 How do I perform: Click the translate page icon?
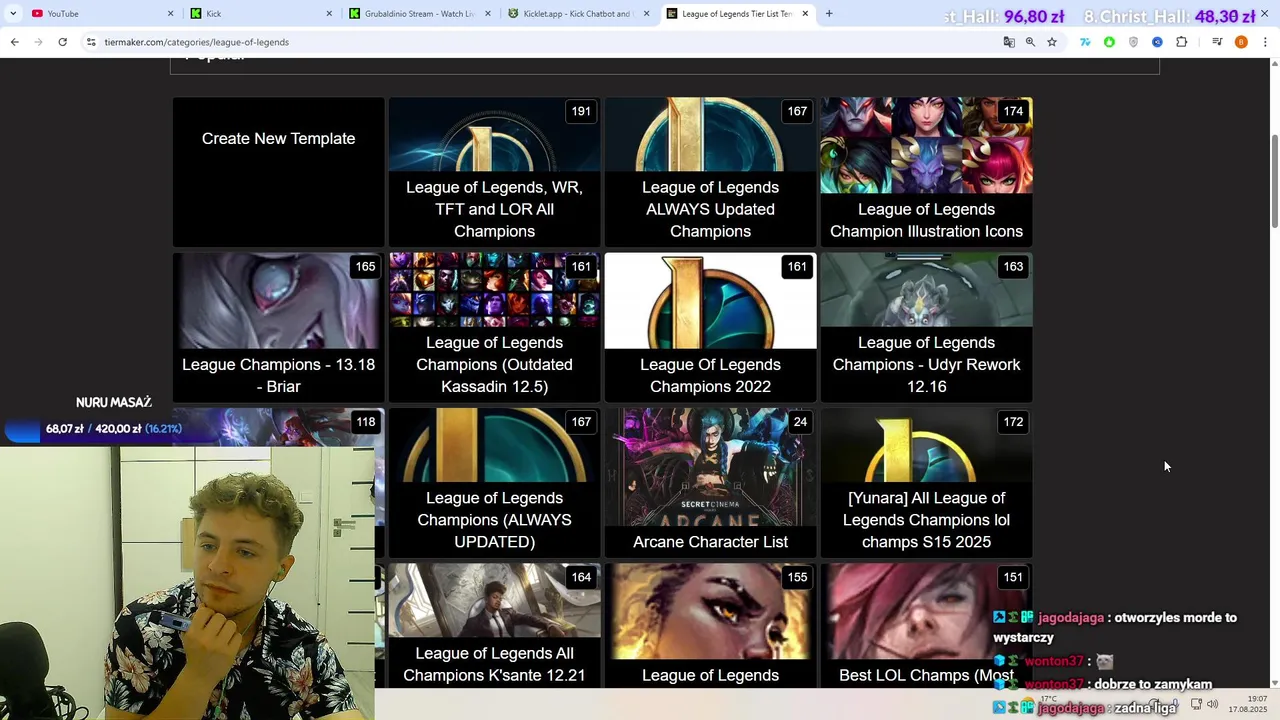coord(1009,42)
